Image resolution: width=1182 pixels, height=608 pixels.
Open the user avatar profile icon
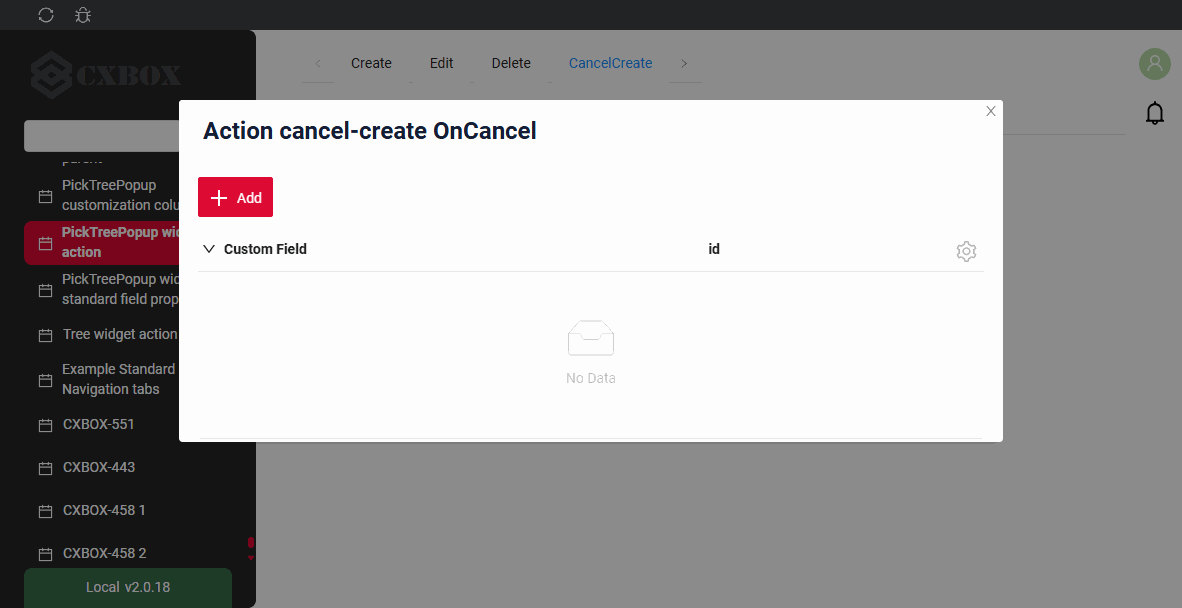point(1154,64)
